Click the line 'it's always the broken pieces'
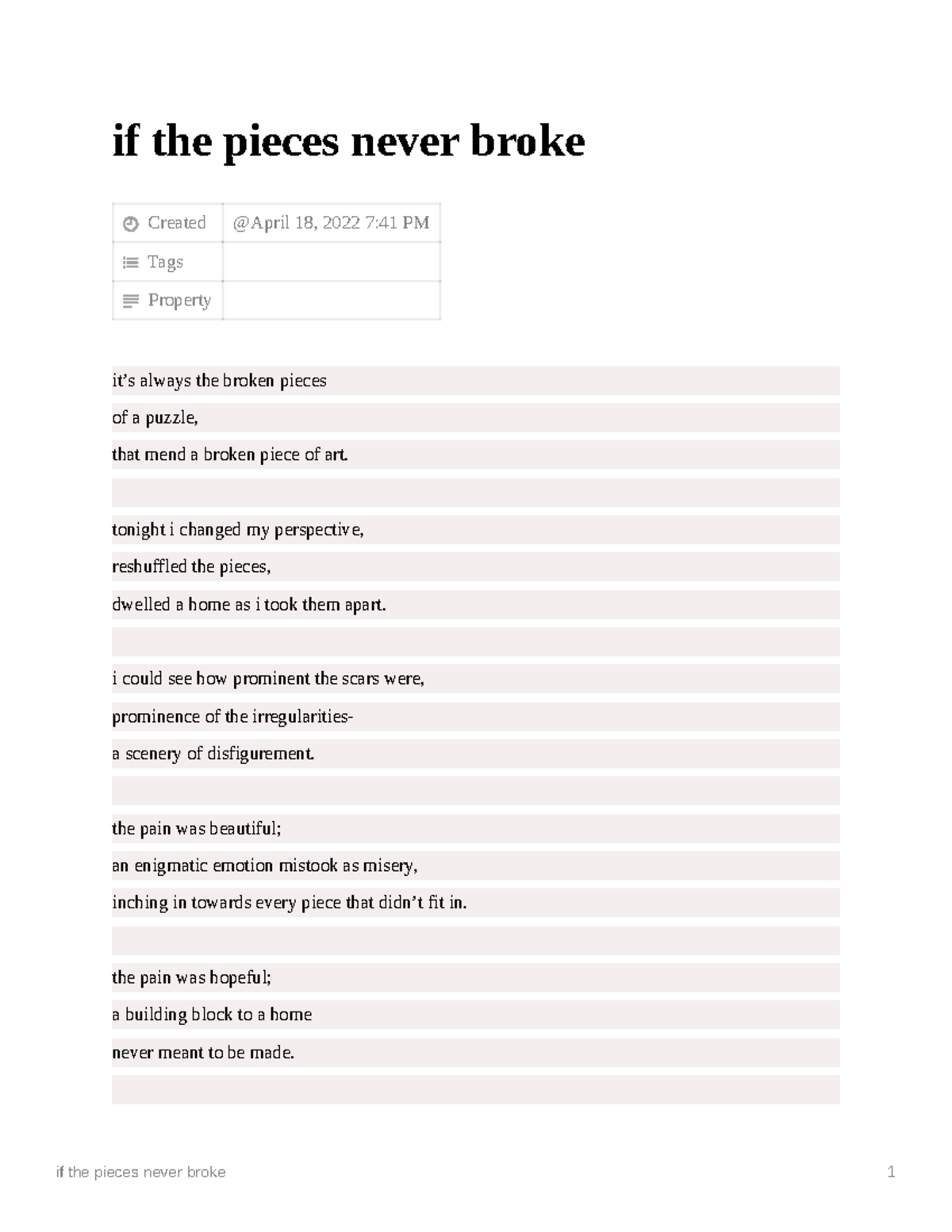This screenshot has height=1232, width=952. coord(219,381)
